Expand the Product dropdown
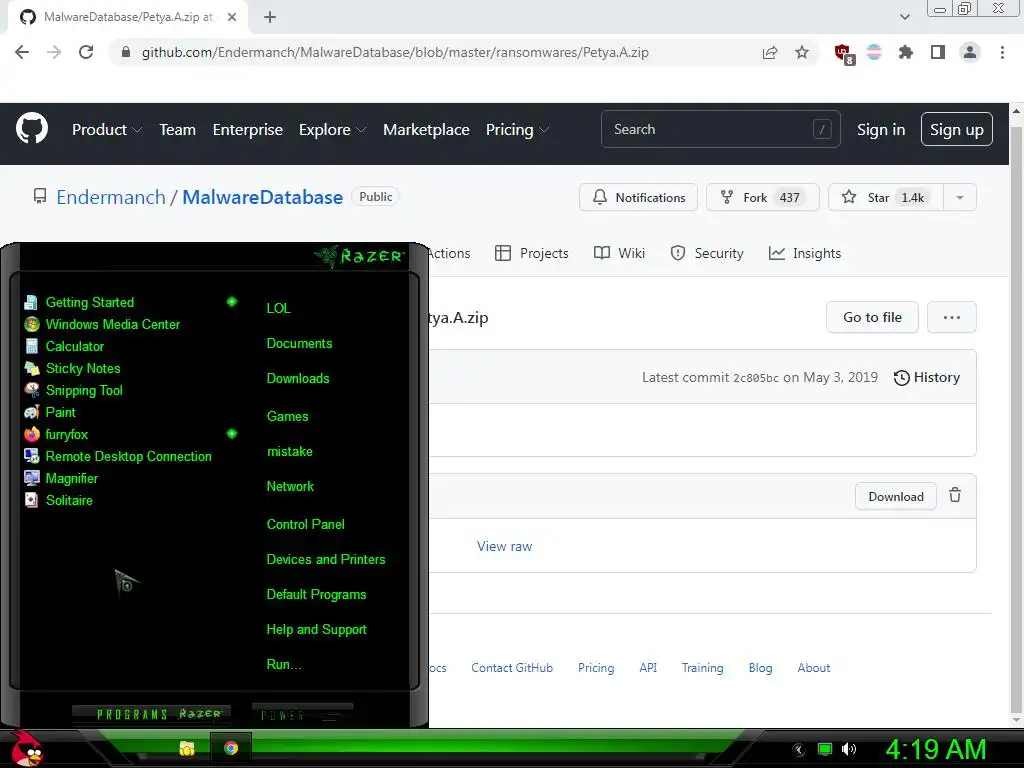The width and height of the screenshot is (1024, 768). point(107,129)
